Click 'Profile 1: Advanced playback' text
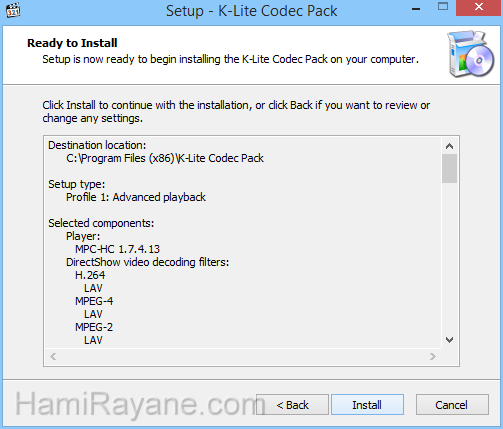Image resolution: width=503 pixels, height=429 pixels. point(136,197)
